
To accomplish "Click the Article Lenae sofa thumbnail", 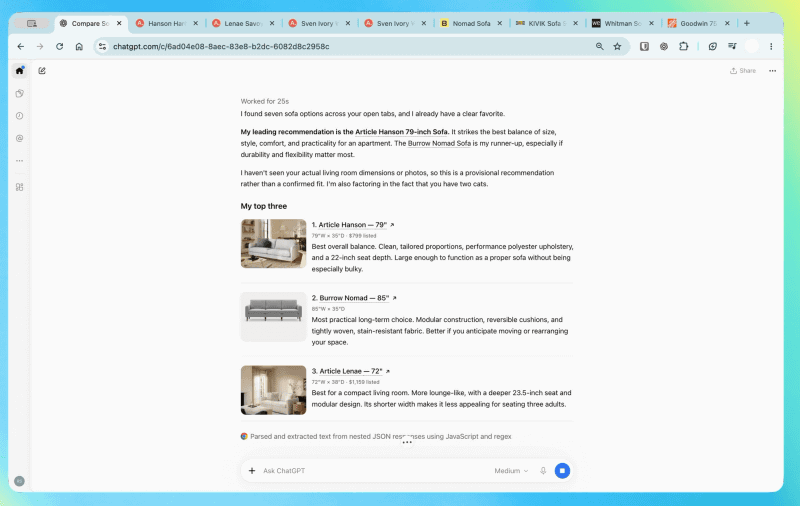I will coord(273,390).
